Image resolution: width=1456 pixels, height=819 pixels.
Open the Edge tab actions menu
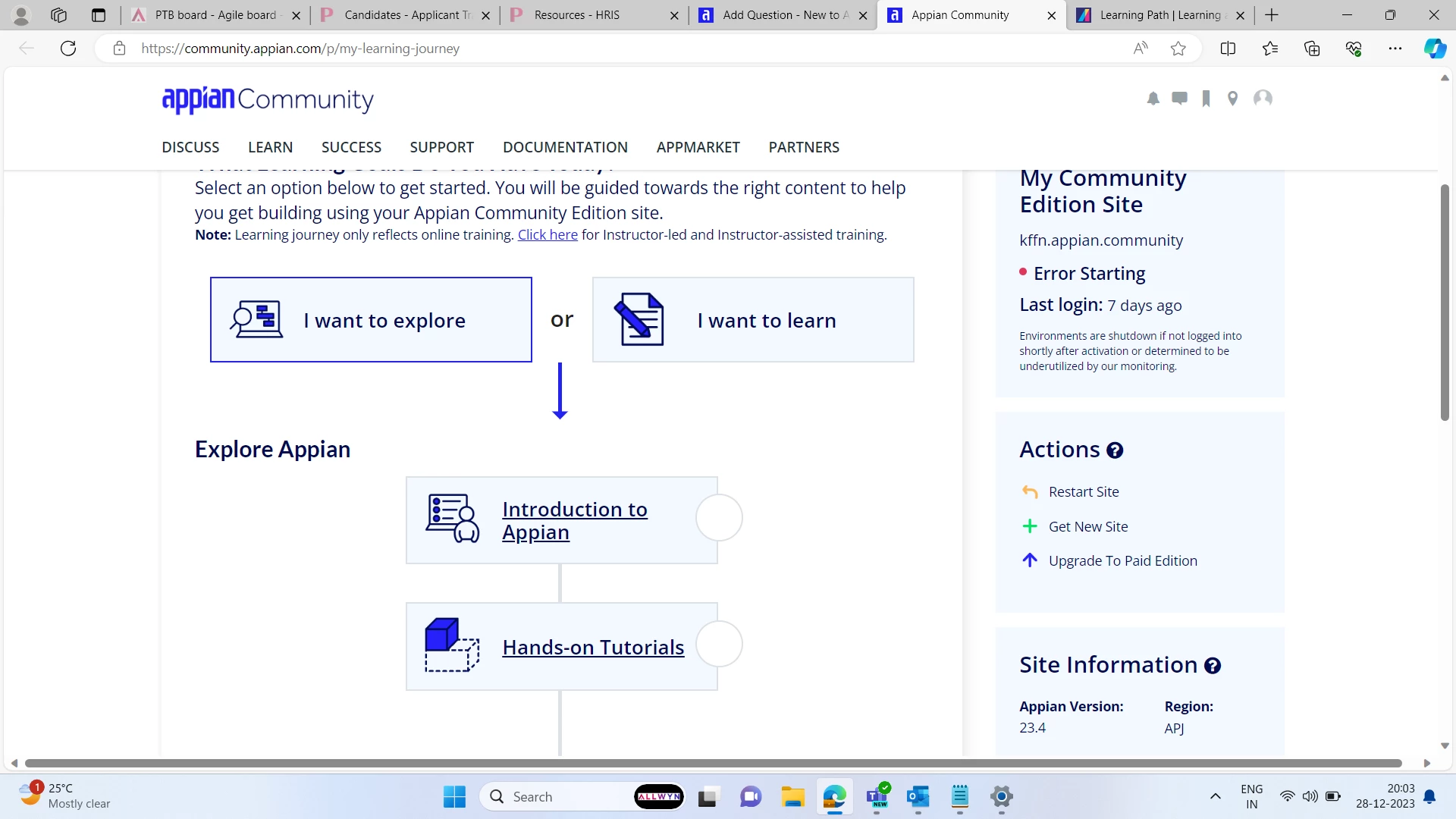99,15
